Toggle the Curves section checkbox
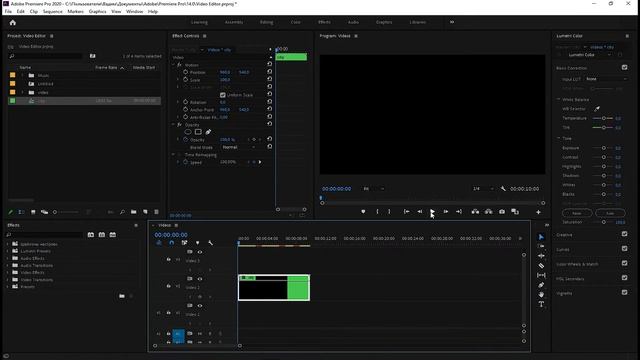Viewport: 640px width, 360px height. tap(624, 249)
